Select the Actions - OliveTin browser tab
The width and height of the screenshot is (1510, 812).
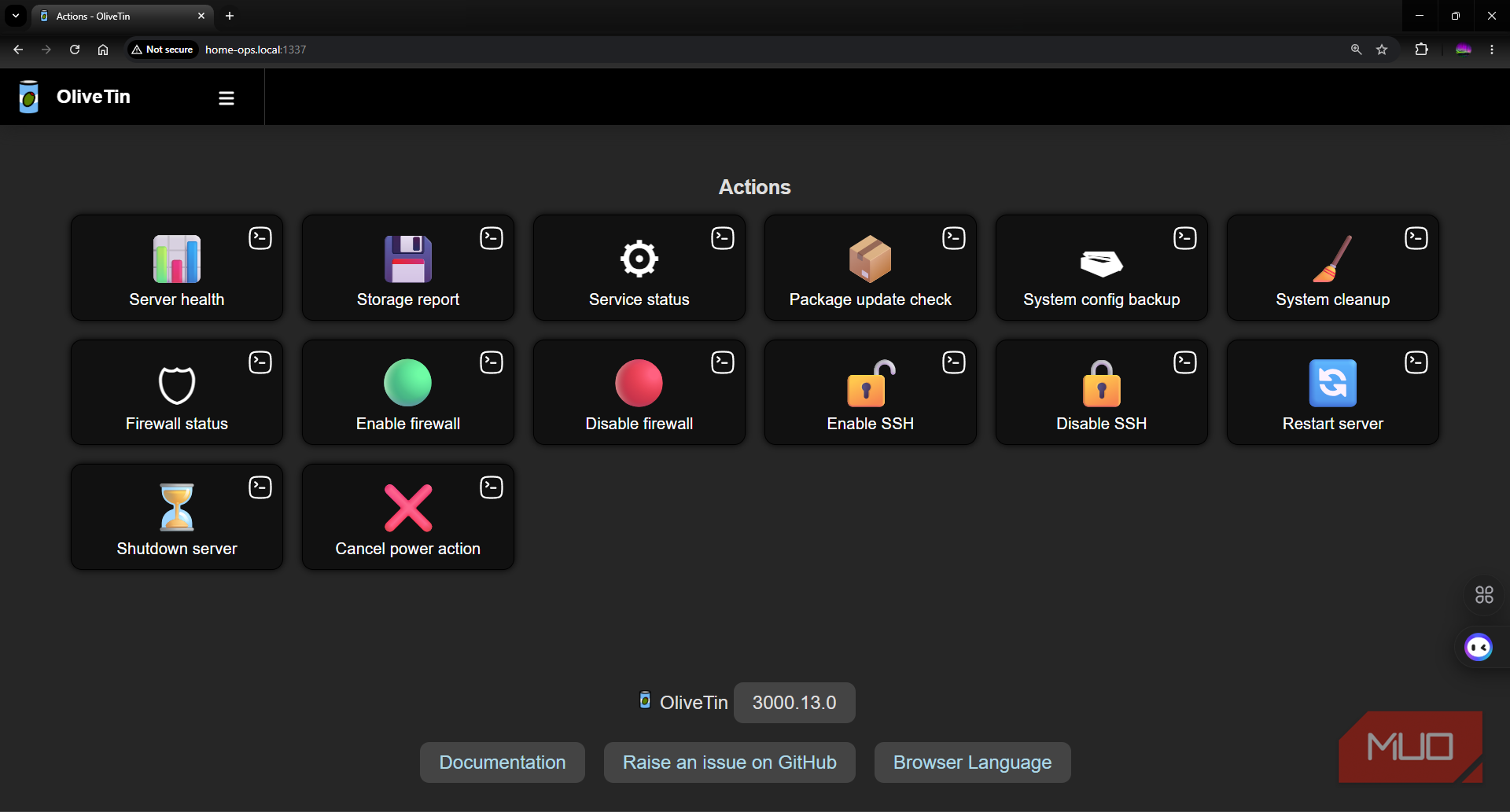tap(122, 16)
